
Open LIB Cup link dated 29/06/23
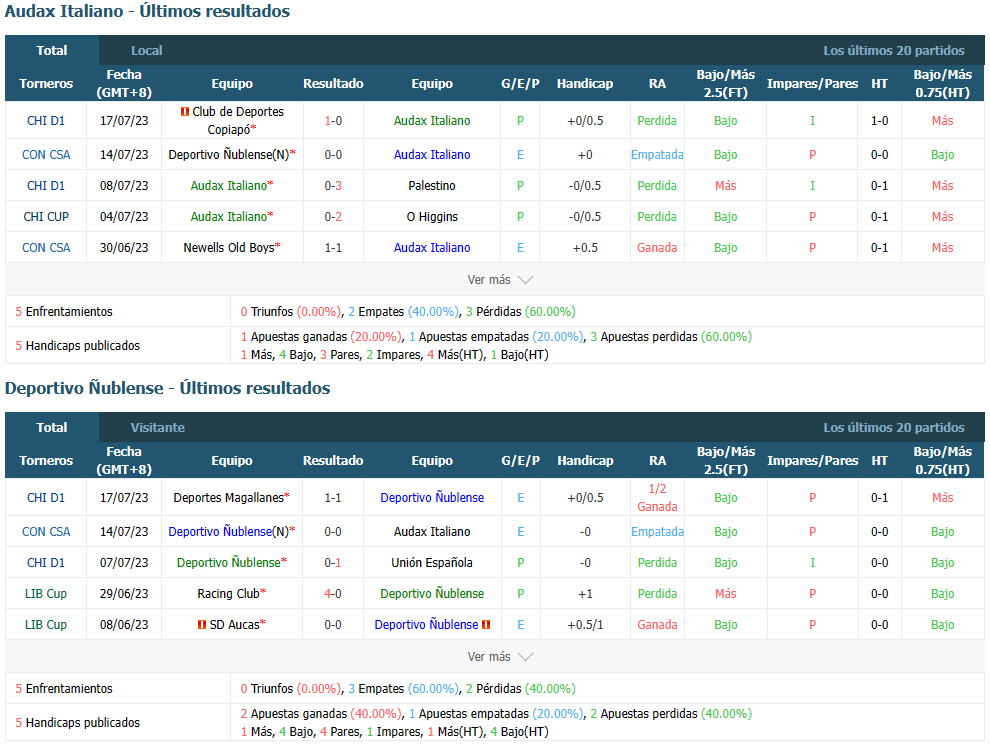pyautogui.click(x=46, y=594)
